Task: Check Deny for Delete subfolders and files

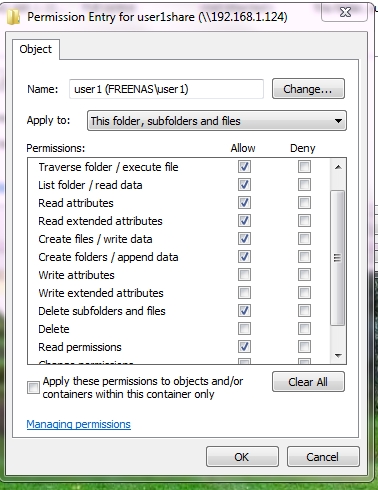Action: click(x=304, y=311)
